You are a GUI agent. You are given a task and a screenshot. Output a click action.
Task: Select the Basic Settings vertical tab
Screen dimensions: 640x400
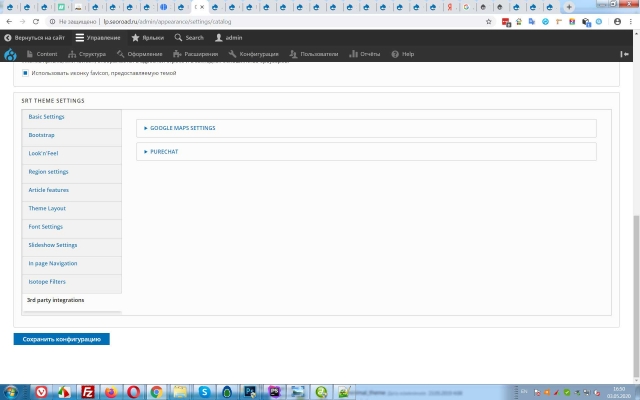pos(46,117)
